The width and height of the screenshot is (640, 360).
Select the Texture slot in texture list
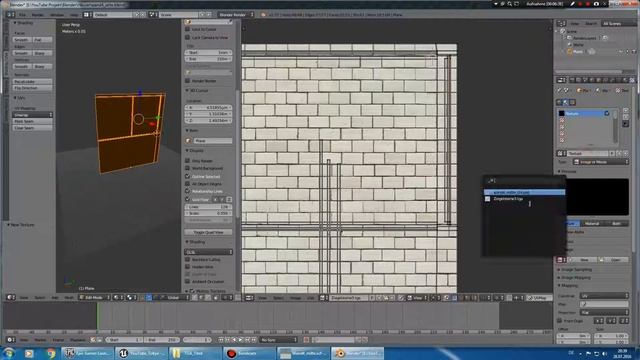coord(584,113)
